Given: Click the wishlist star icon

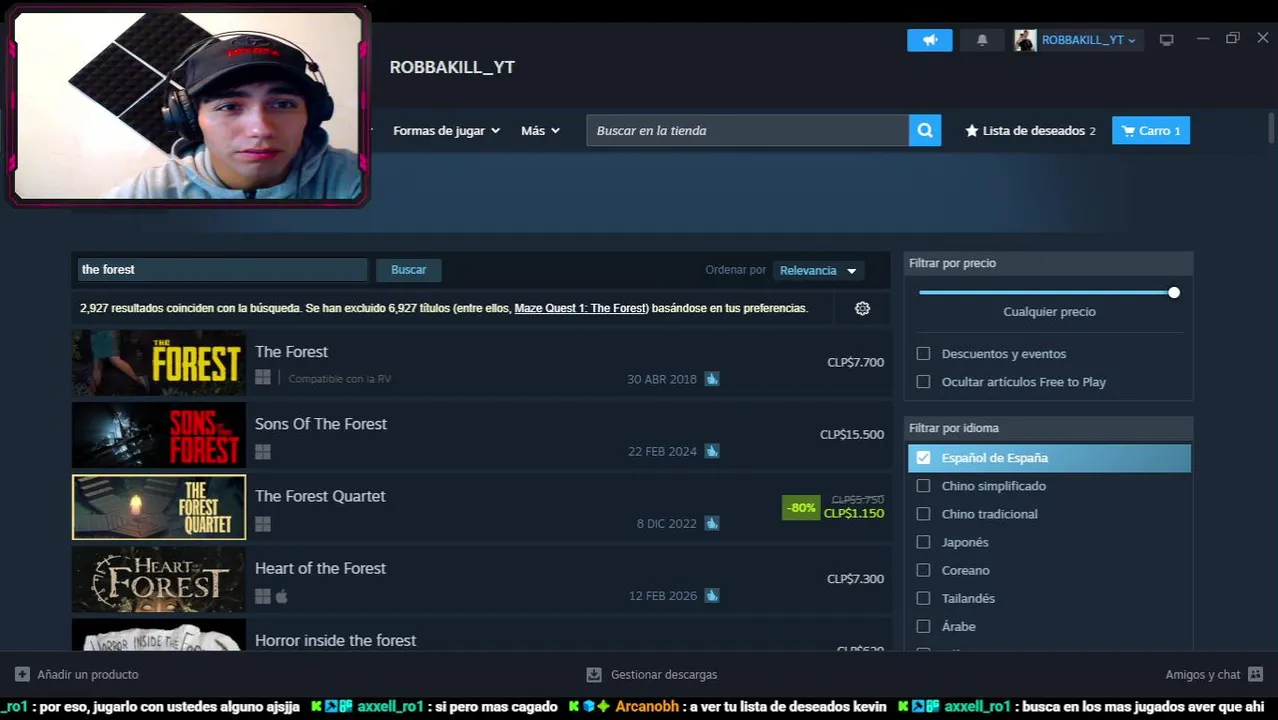Looking at the screenshot, I should (x=971, y=131).
